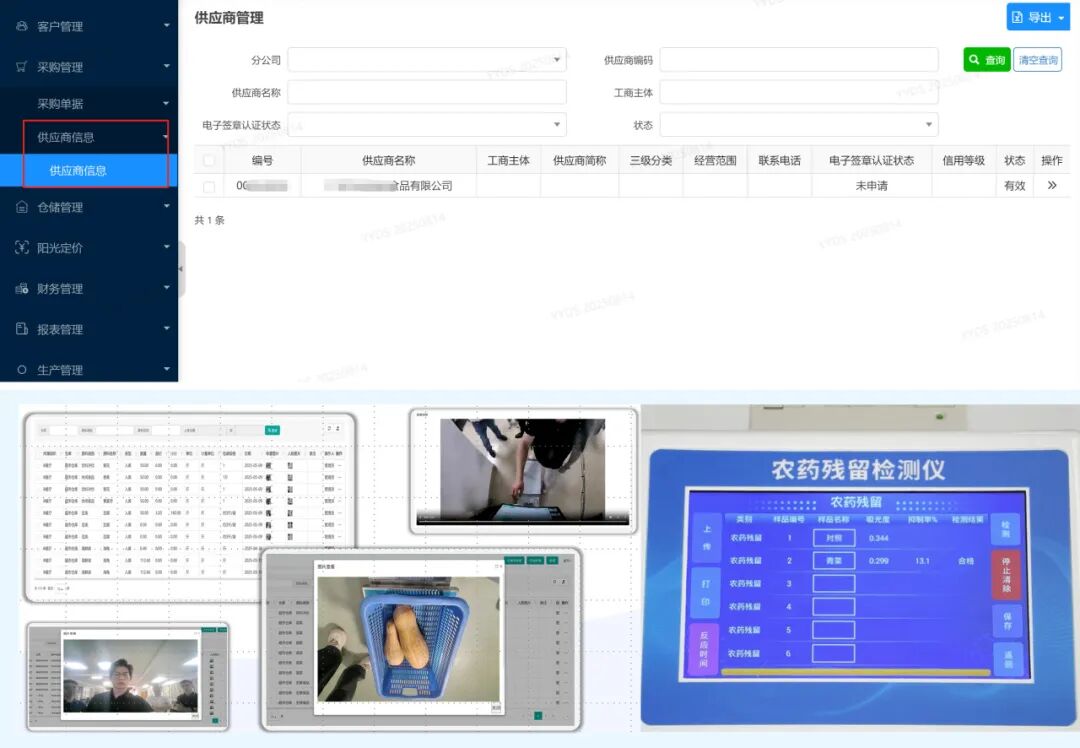Click the 客户管理 person icon in sidebar
The height and width of the screenshot is (748, 1080).
coord(22,26)
